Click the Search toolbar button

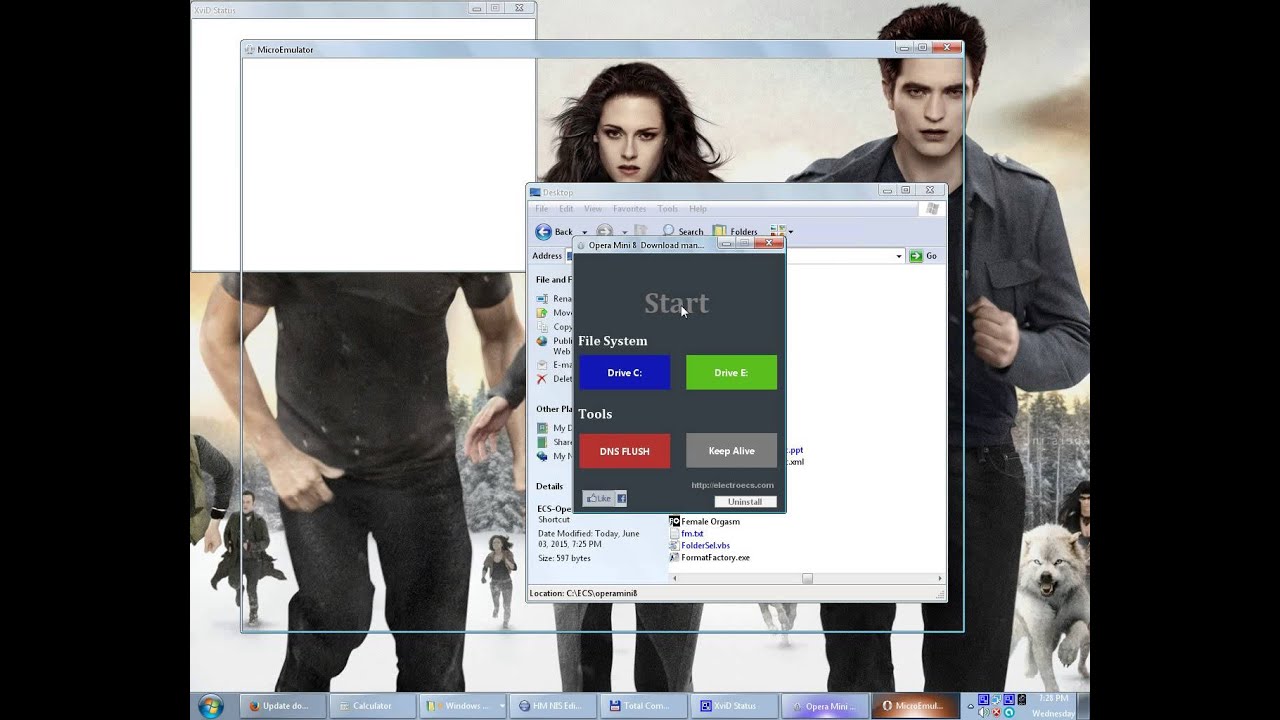tap(683, 231)
